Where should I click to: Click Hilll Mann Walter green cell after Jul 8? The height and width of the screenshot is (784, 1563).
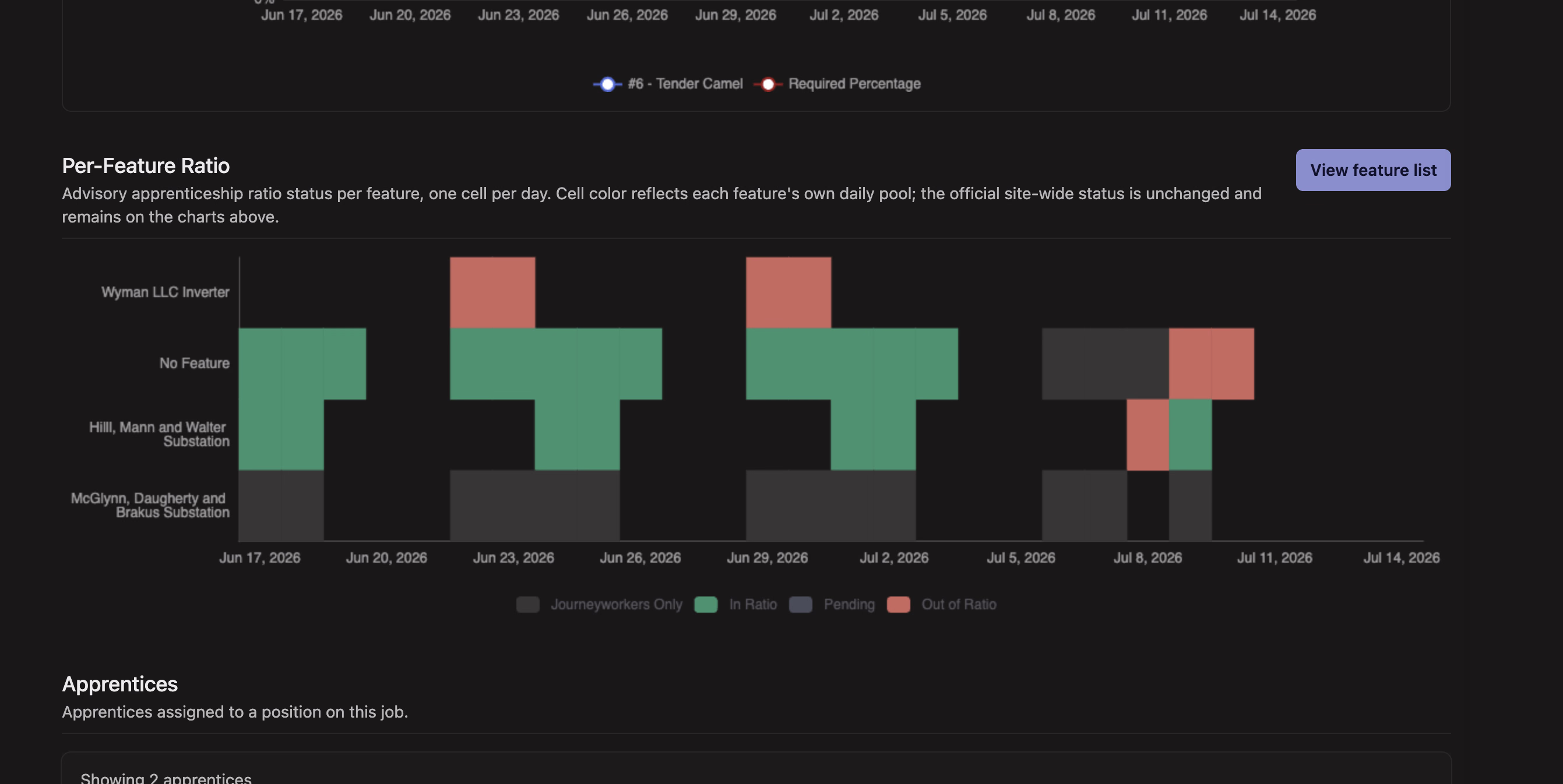click(1191, 435)
